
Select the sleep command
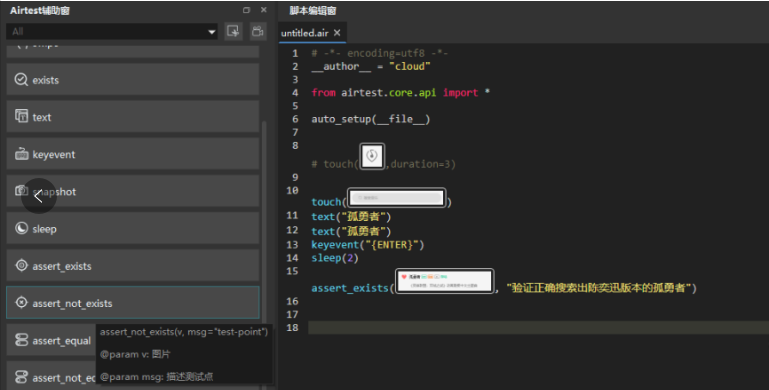click(132, 229)
